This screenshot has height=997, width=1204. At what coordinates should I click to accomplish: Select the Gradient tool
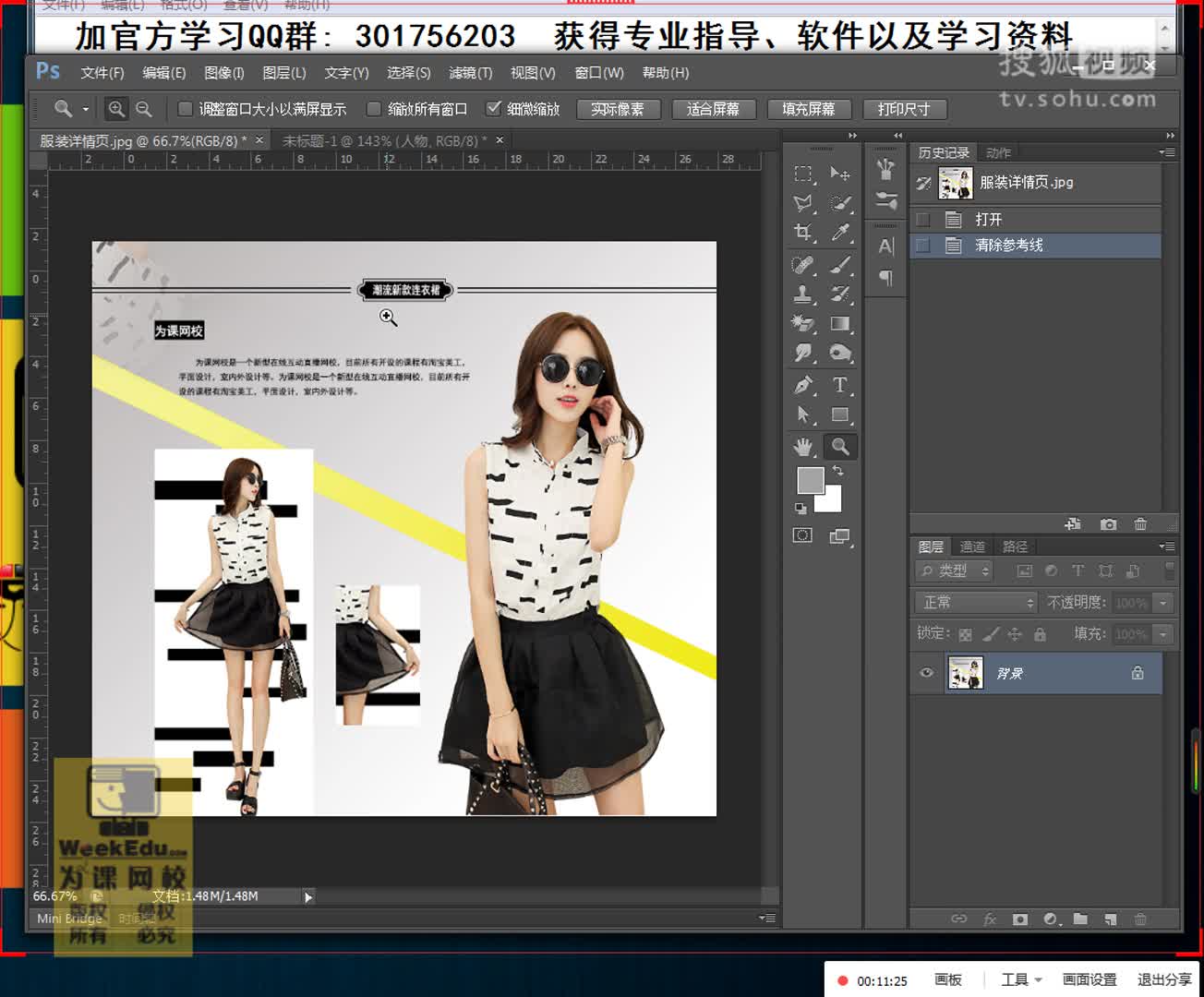[839, 324]
